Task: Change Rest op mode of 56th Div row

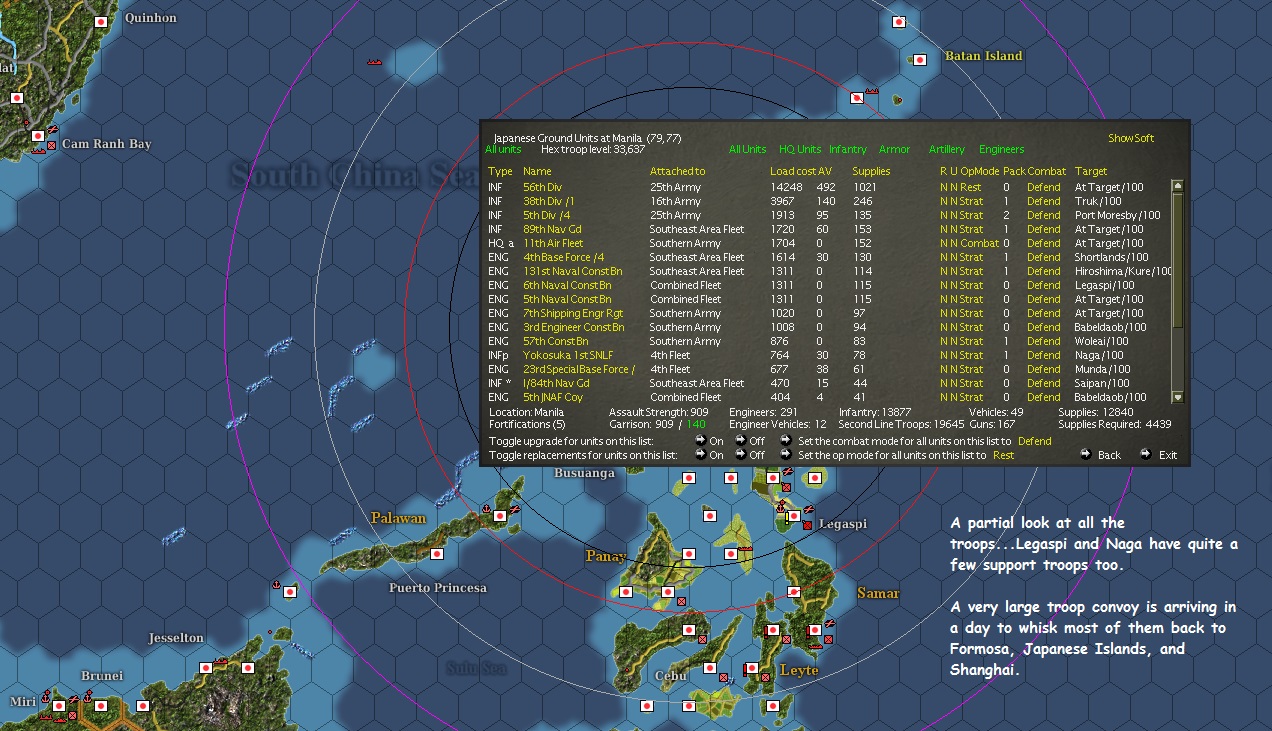Action: [x=970, y=187]
